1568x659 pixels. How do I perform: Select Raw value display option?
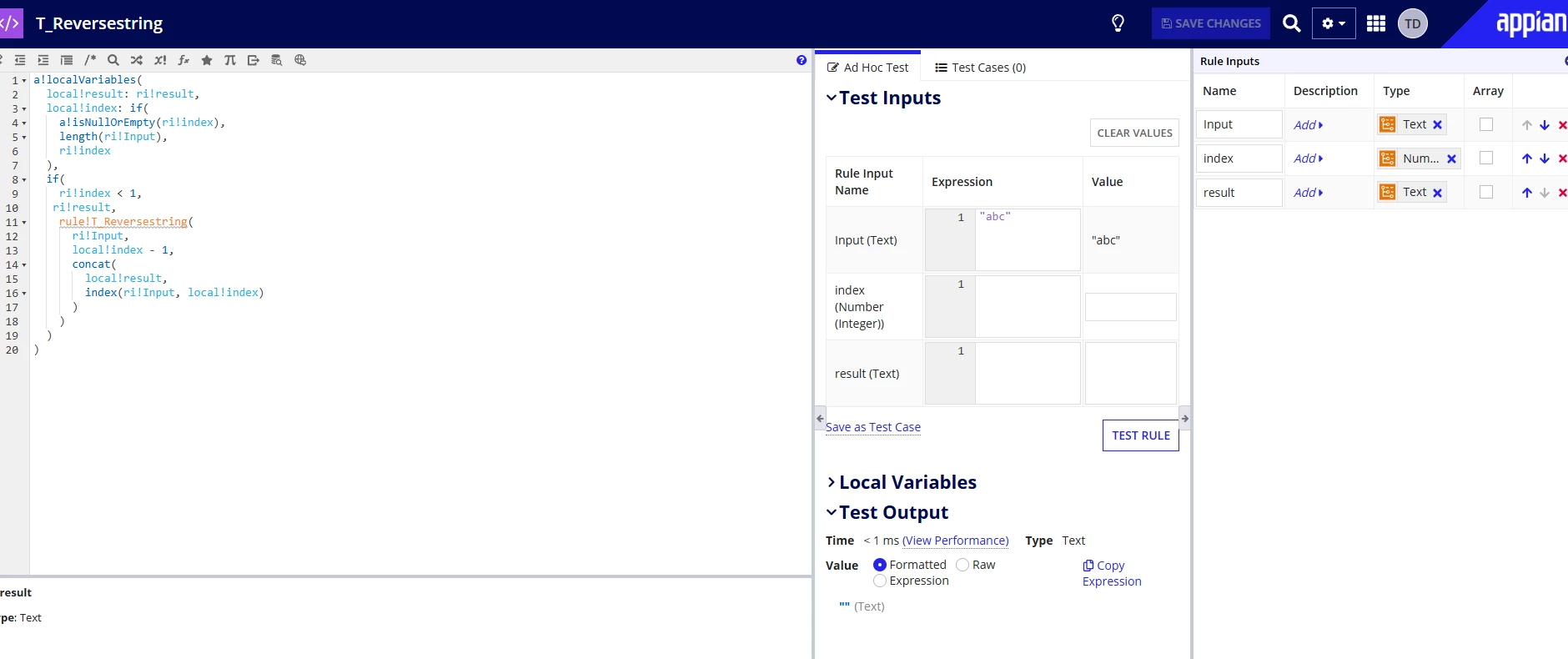962,565
